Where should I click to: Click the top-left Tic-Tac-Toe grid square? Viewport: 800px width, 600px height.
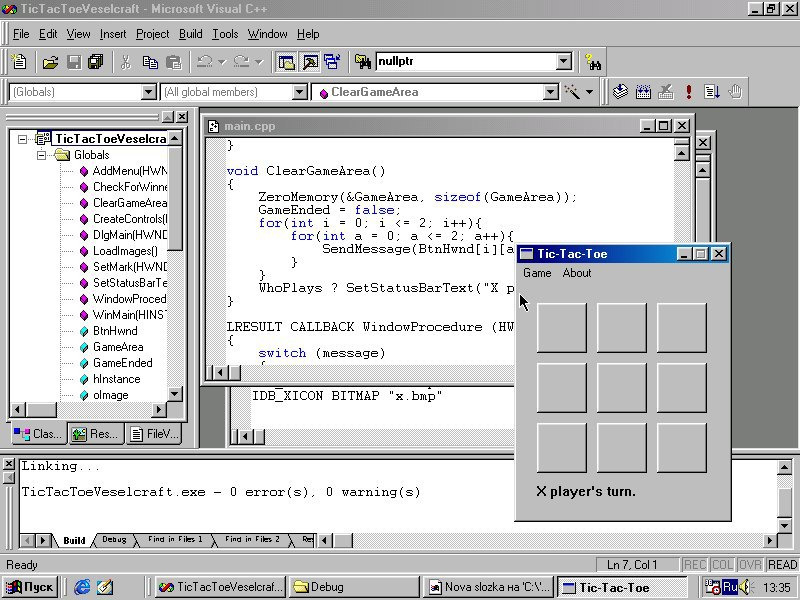coord(561,327)
